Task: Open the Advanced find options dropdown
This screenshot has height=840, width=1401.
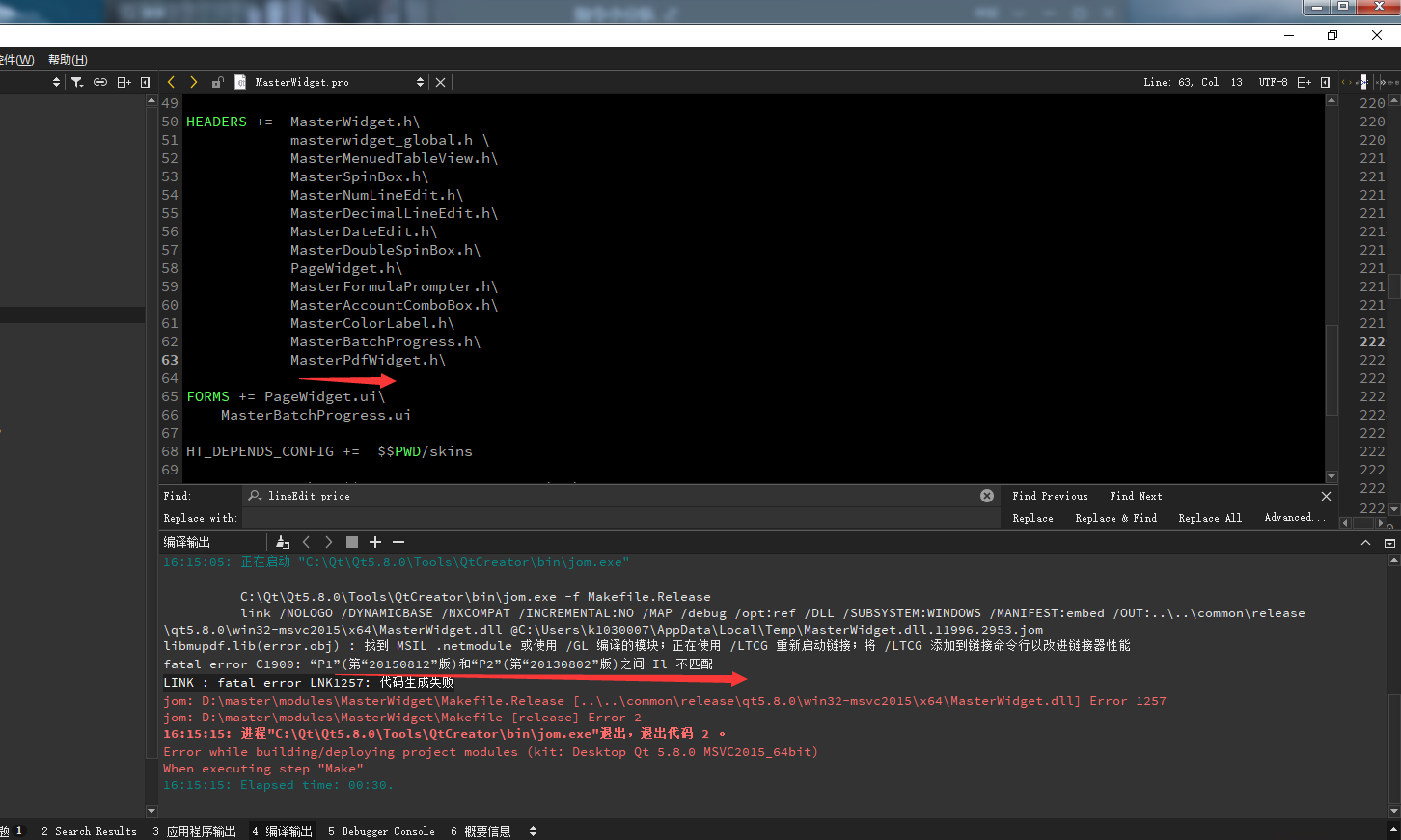Action: click(1294, 518)
